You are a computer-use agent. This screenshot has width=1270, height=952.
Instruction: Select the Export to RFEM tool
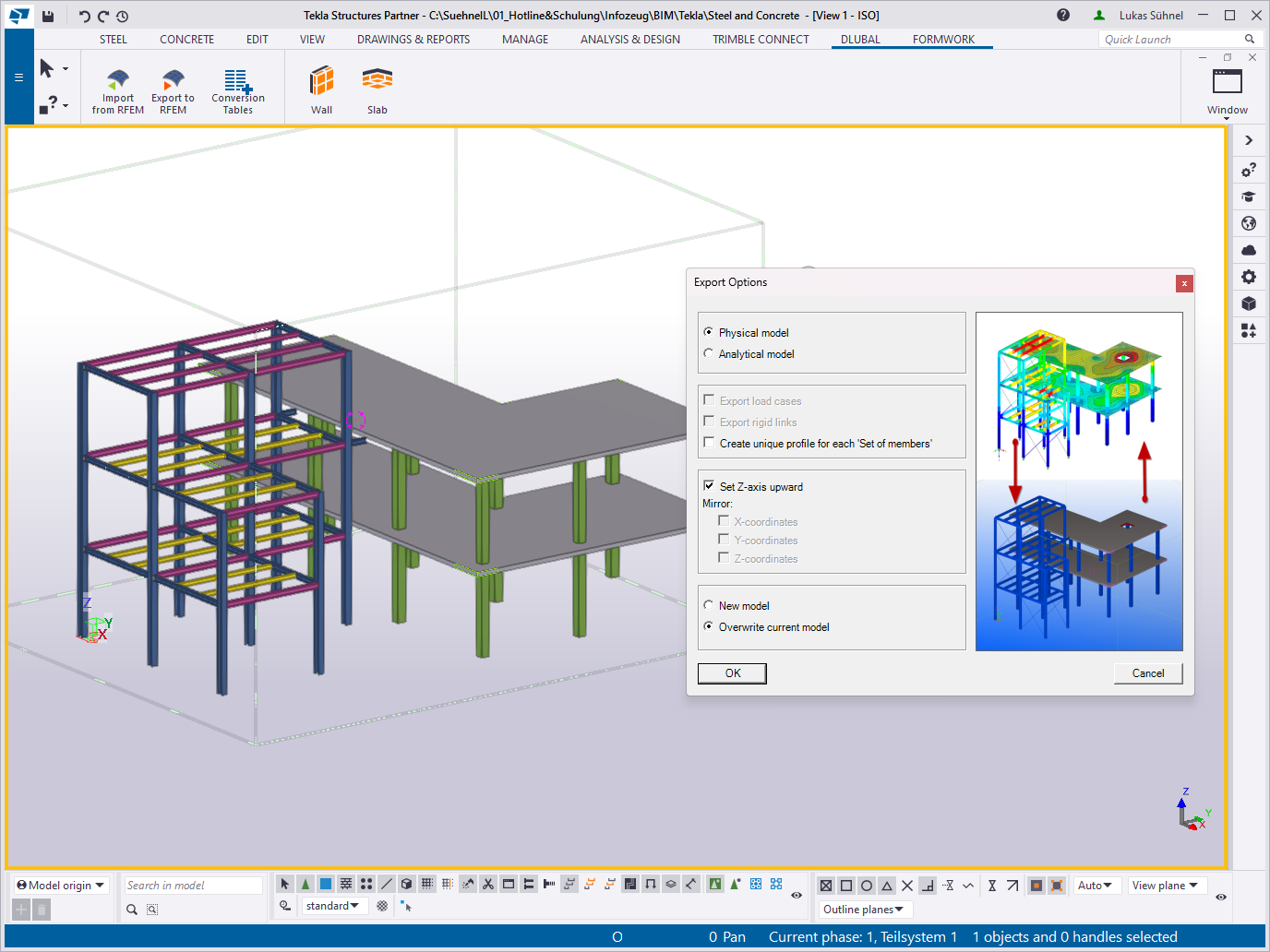(173, 88)
